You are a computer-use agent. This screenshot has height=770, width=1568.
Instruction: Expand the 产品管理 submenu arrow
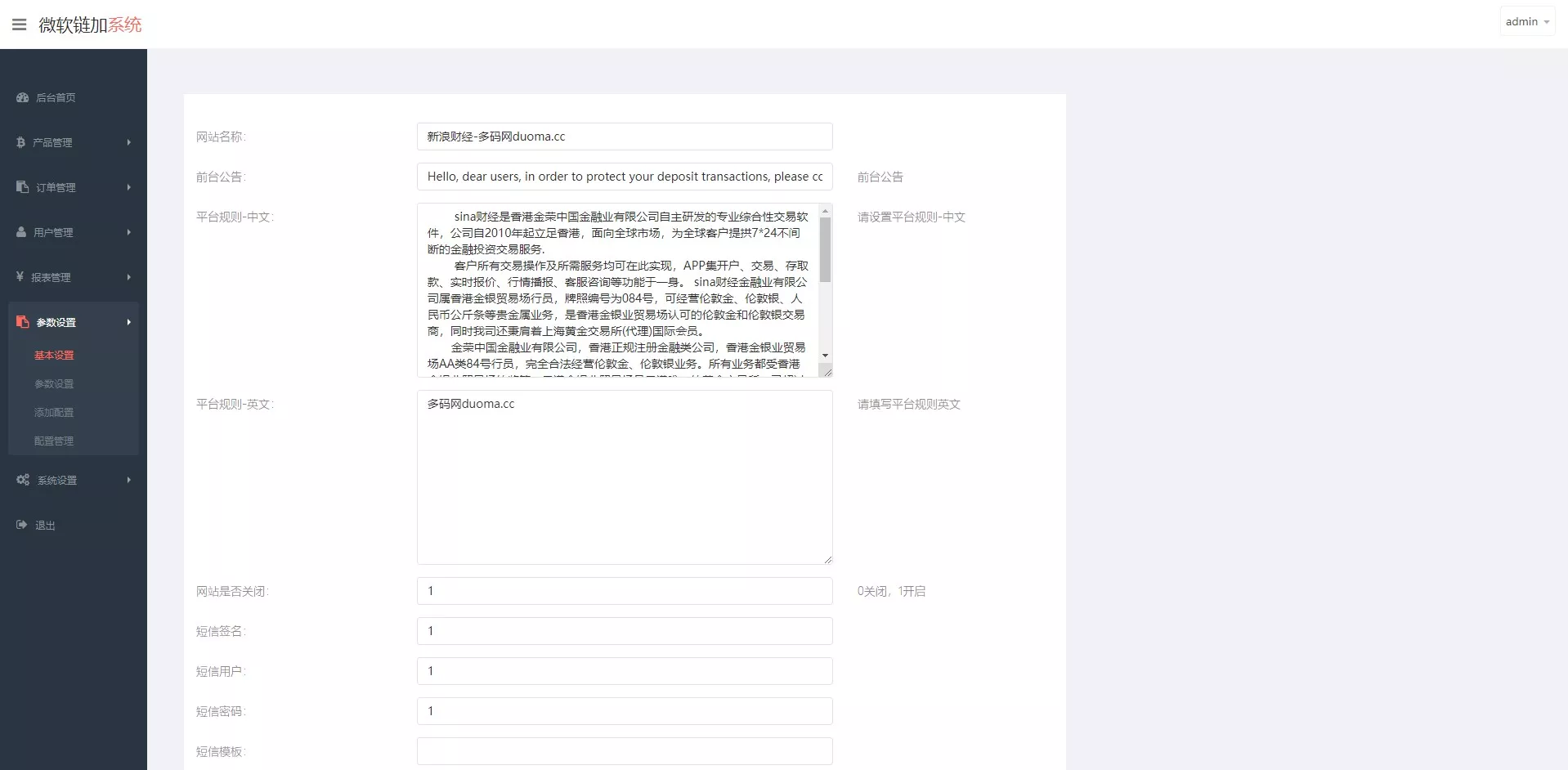tap(128, 142)
